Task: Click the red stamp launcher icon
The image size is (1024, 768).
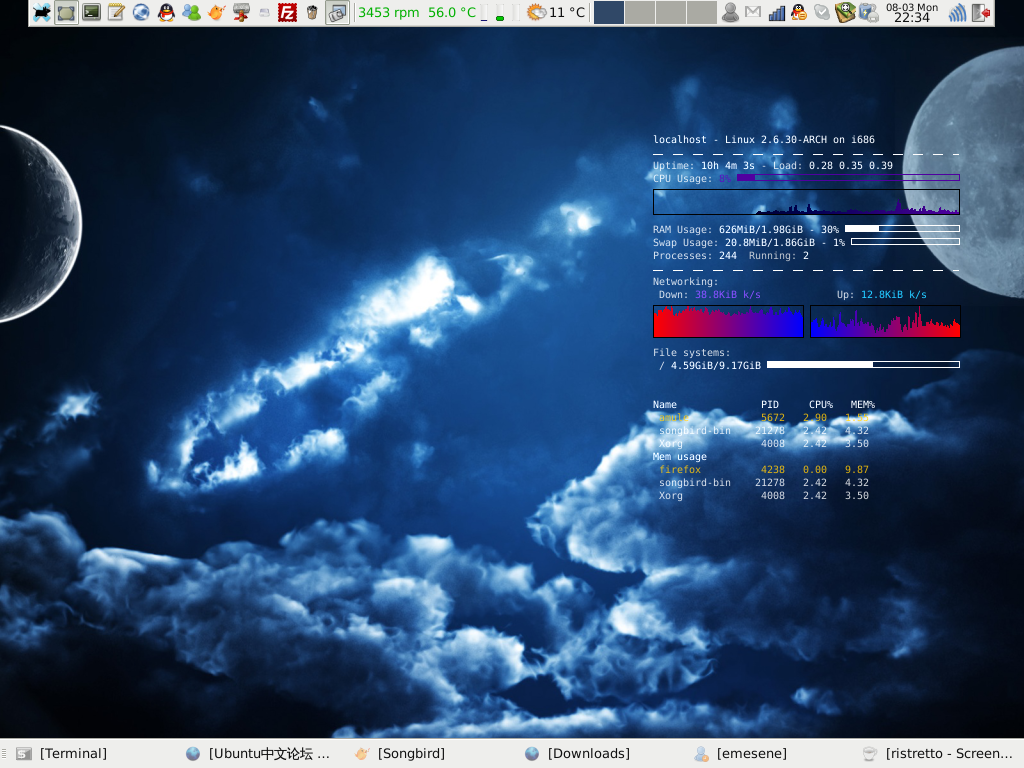Action: coord(241,12)
